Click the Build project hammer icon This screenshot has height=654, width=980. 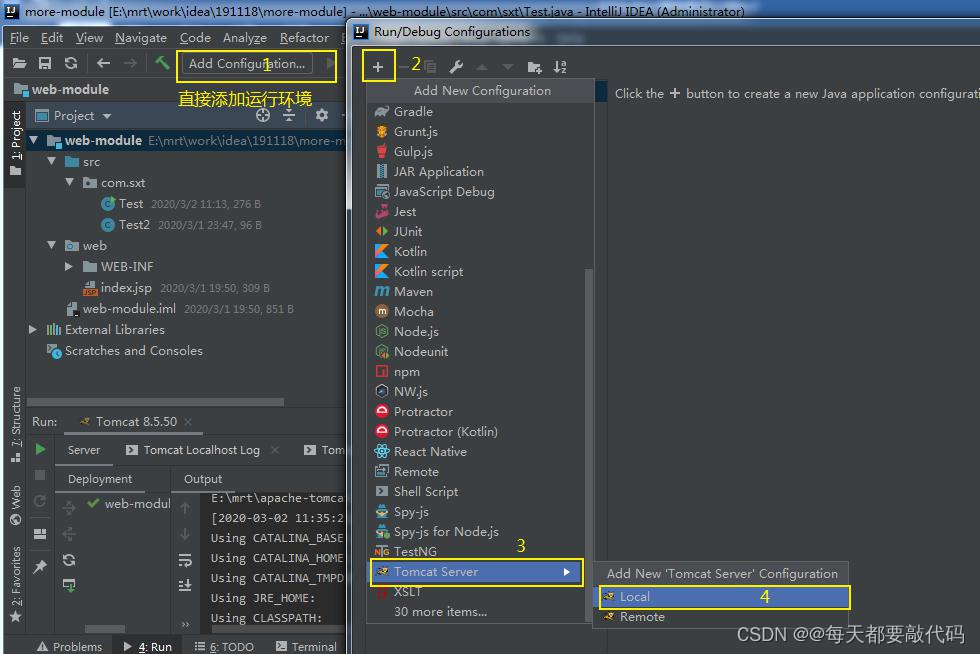point(162,63)
